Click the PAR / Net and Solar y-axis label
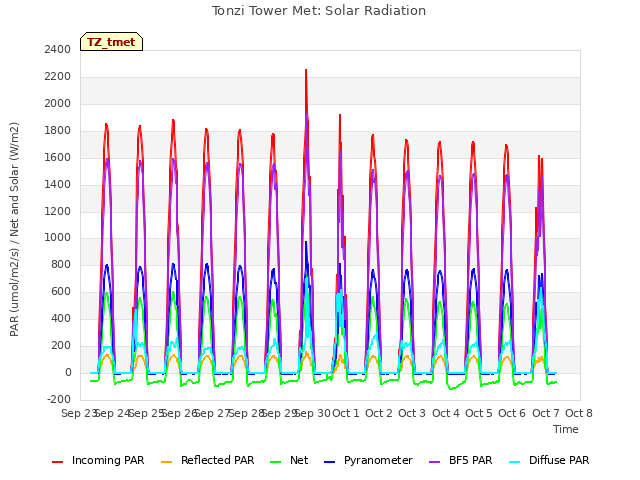 pyautogui.click(x=14, y=229)
